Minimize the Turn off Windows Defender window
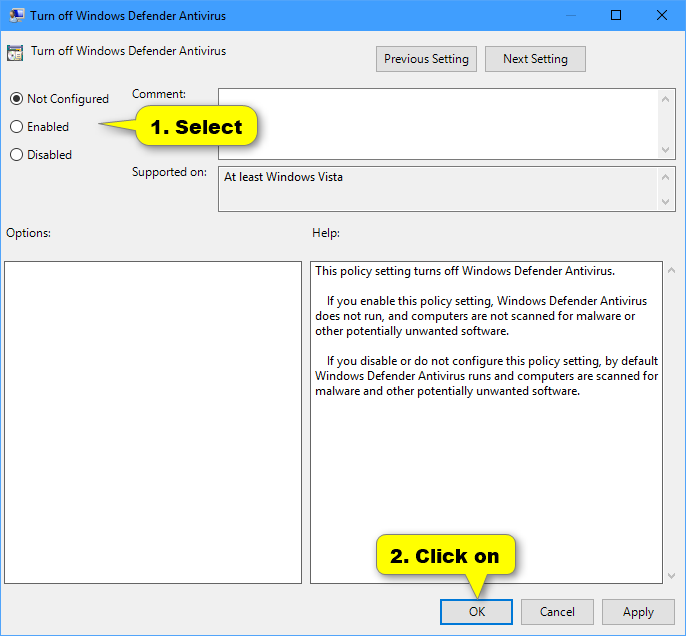The height and width of the screenshot is (636, 686). (570, 15)
